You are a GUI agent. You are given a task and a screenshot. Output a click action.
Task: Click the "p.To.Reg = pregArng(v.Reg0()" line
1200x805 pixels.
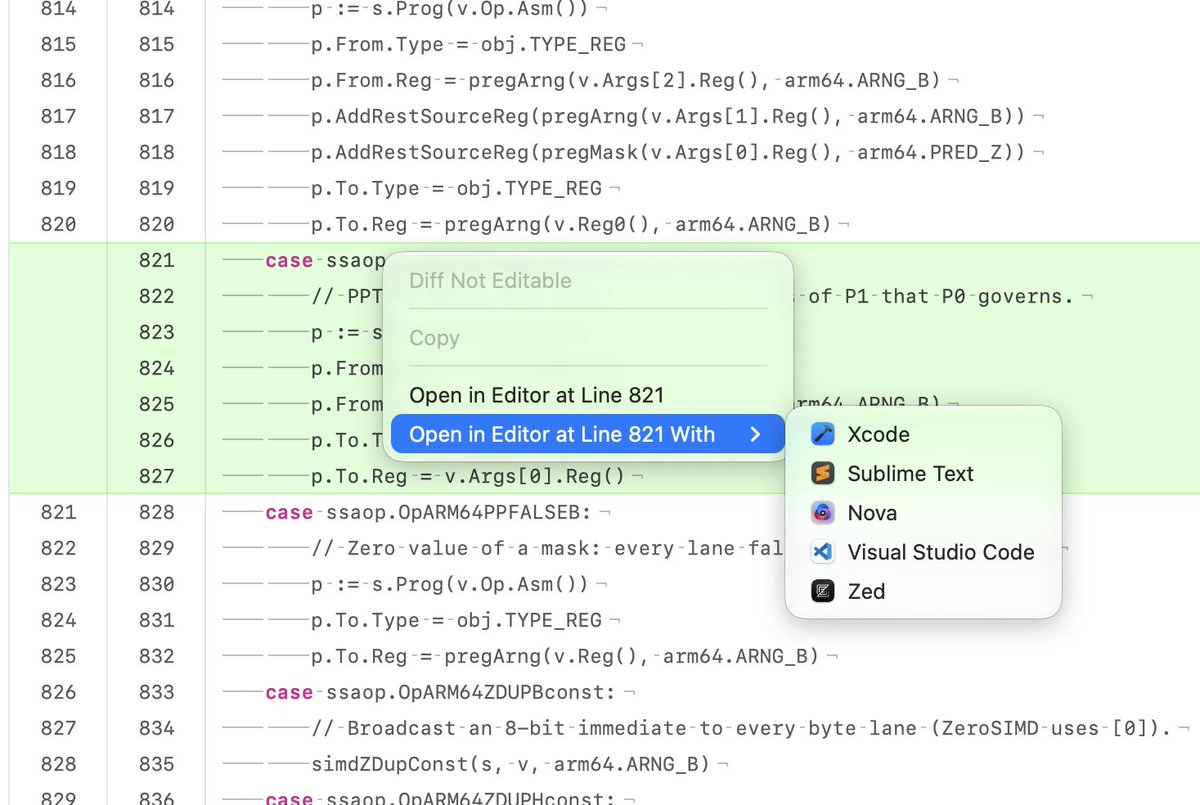pyautogui.click(x=572, y=224)
